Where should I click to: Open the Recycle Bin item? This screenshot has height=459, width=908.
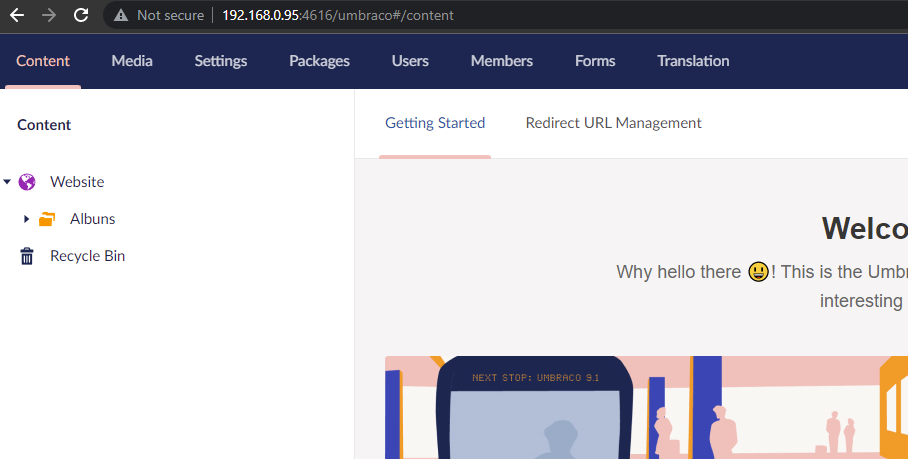pos(87,256)
